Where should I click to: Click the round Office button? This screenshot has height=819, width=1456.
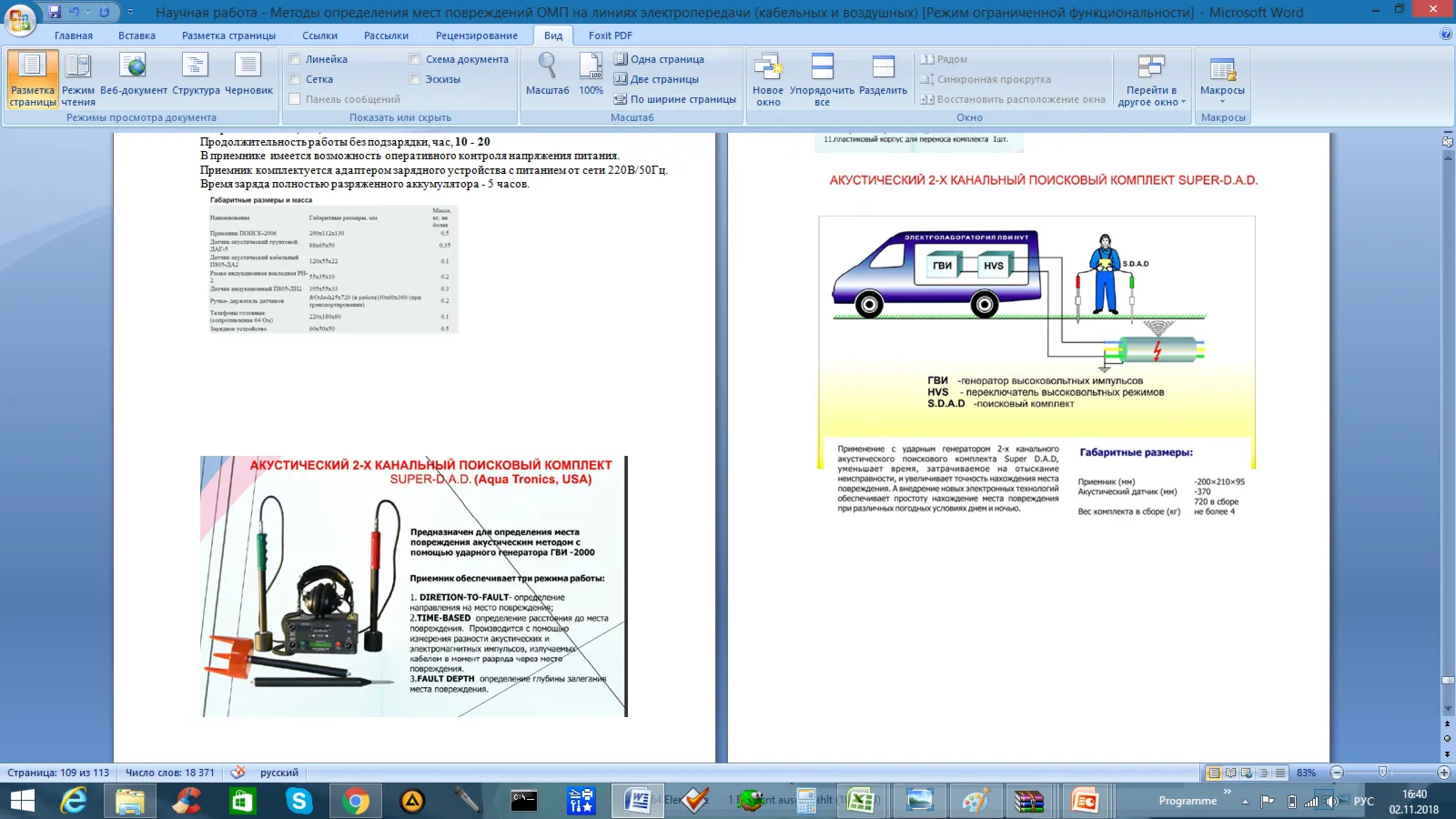coord(19,18)
